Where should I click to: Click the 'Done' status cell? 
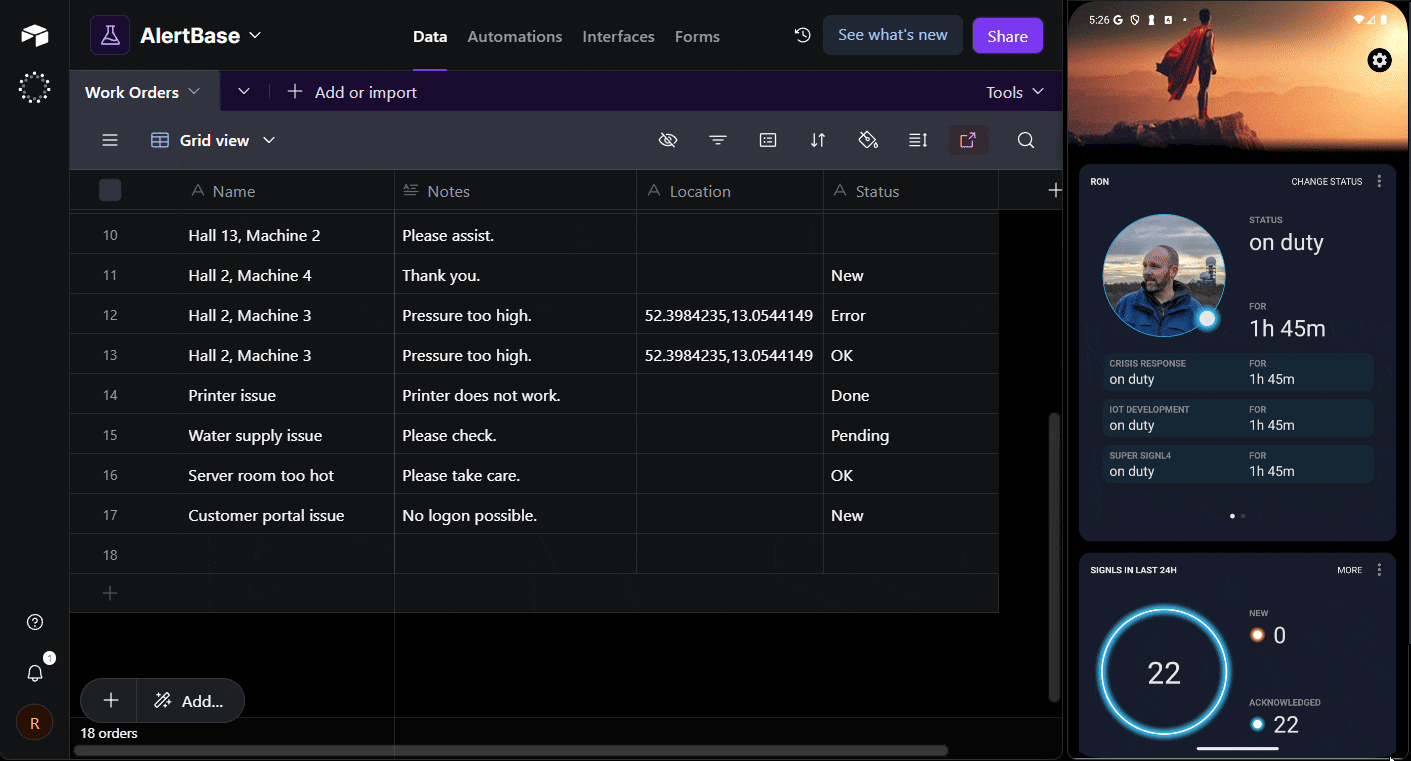coord(911,395)
